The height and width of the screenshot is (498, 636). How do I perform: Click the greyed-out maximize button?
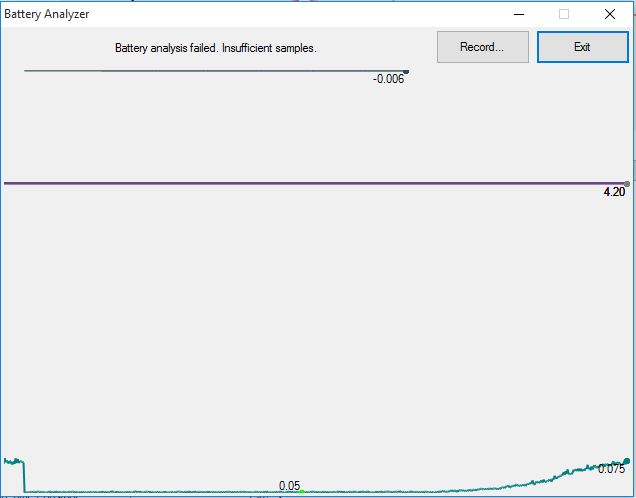tap(564, 14)
